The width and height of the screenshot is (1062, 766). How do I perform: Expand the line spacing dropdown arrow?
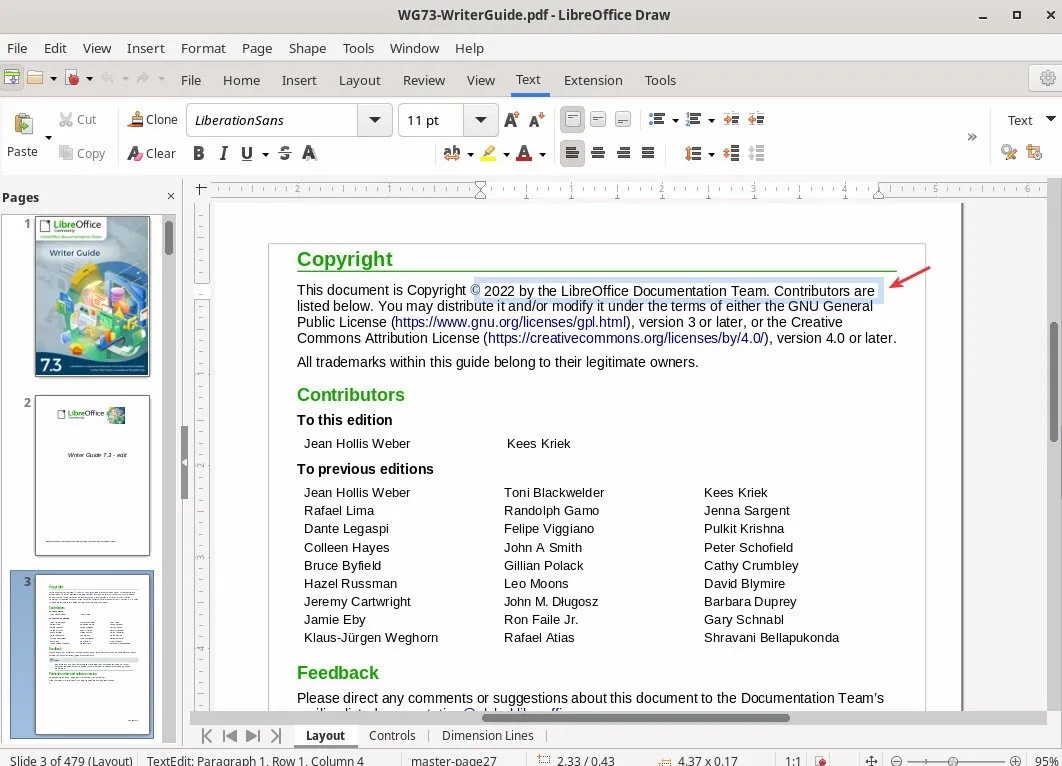coord(712,153)
